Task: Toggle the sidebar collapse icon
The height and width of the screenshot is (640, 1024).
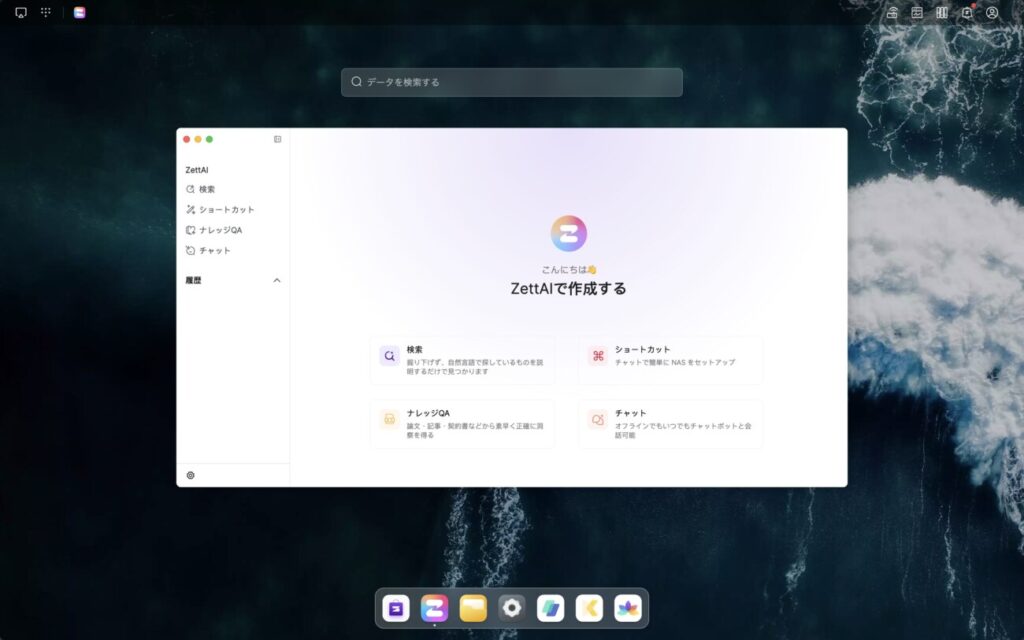Action: pos(277,139)
